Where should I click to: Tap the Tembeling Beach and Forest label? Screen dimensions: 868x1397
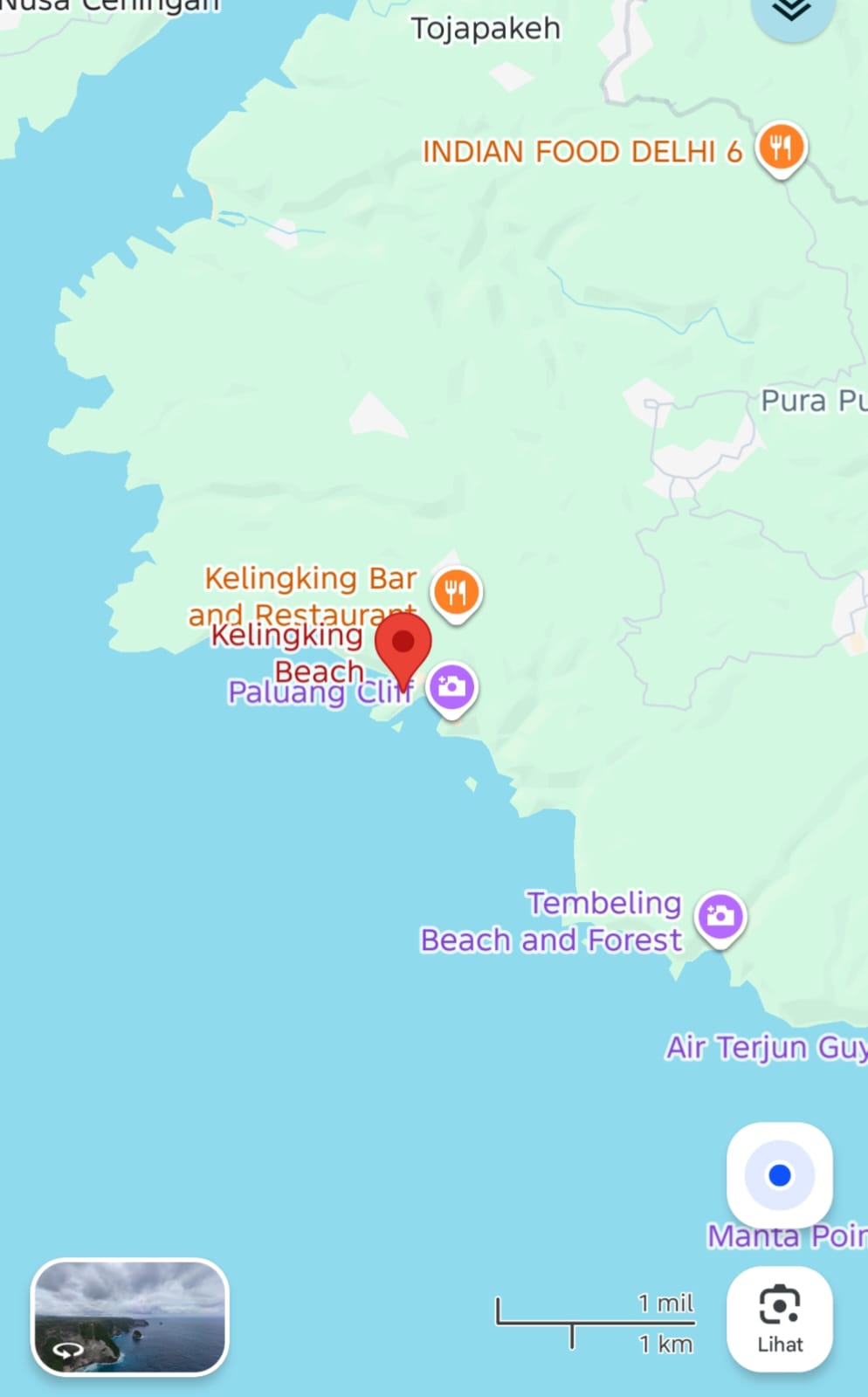(551, 922)
